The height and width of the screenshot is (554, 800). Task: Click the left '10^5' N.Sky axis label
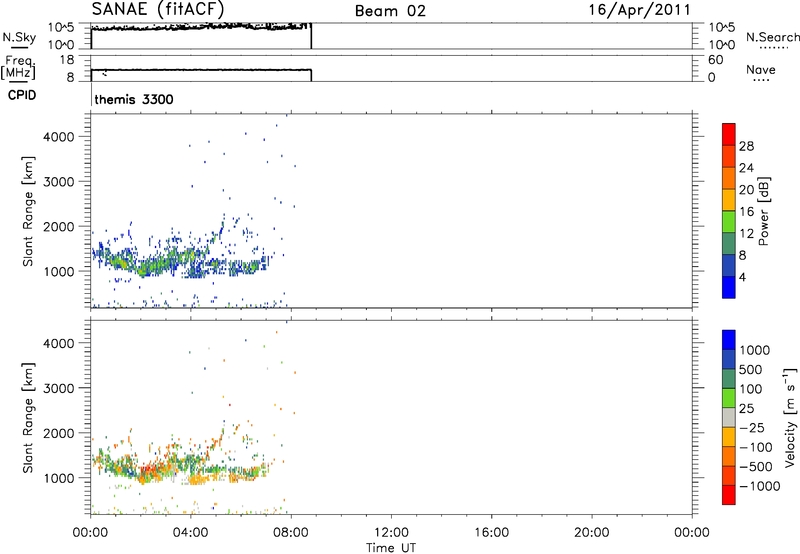[x=62, y=28]
